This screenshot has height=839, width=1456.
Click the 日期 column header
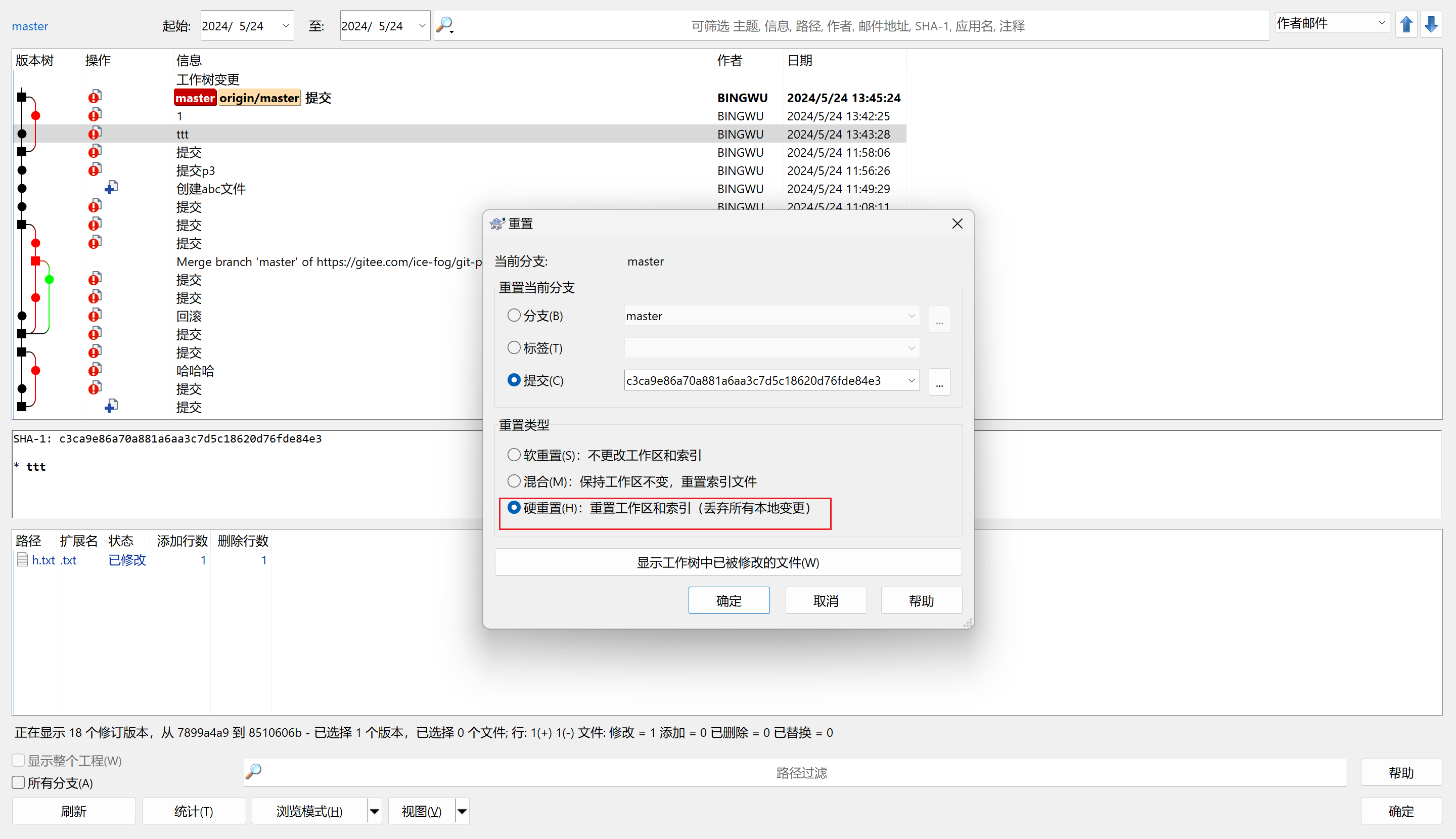click(799, 60)
